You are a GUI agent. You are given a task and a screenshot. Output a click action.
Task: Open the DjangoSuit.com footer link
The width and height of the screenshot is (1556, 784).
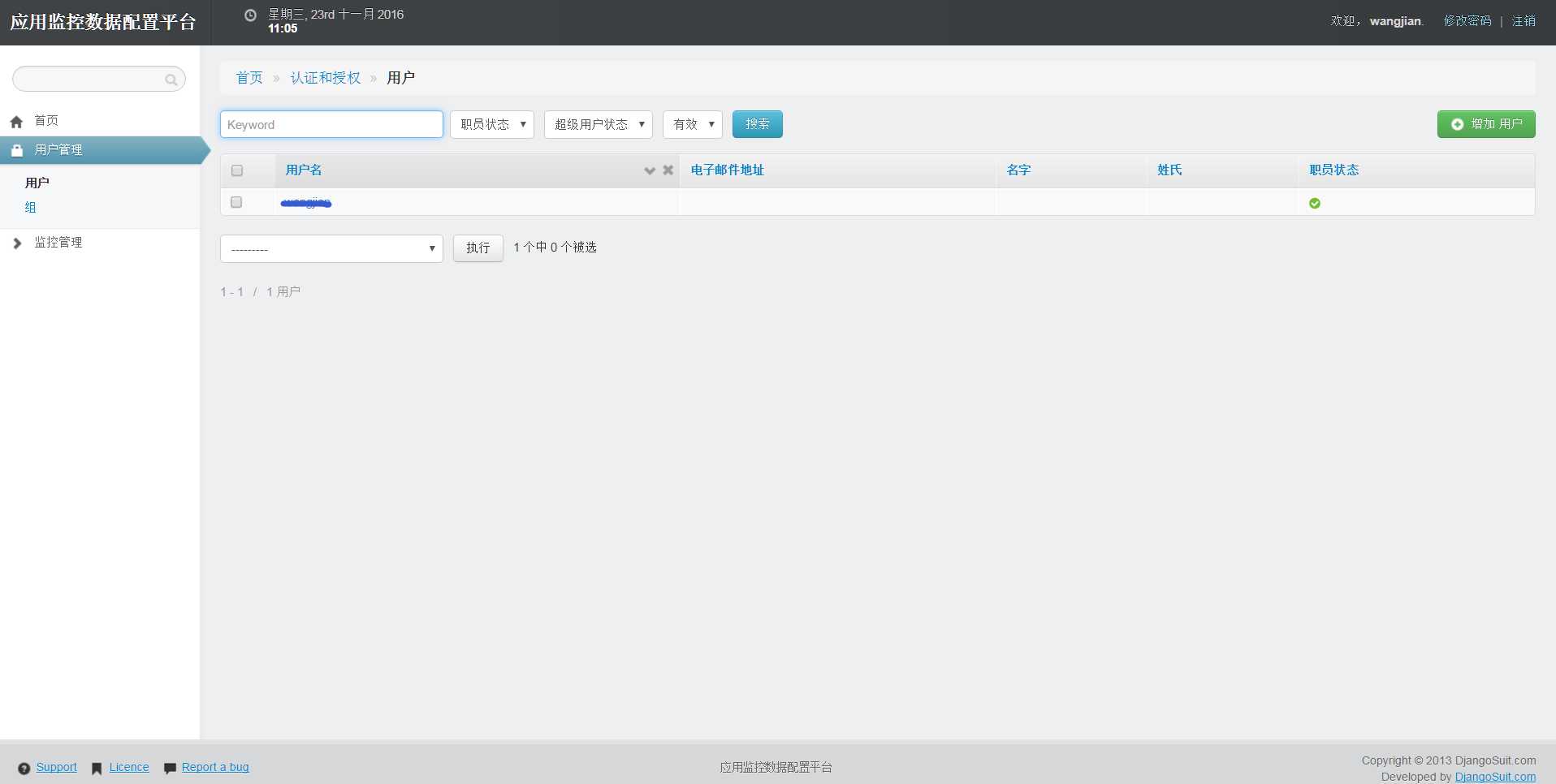tap(1495, 777)
